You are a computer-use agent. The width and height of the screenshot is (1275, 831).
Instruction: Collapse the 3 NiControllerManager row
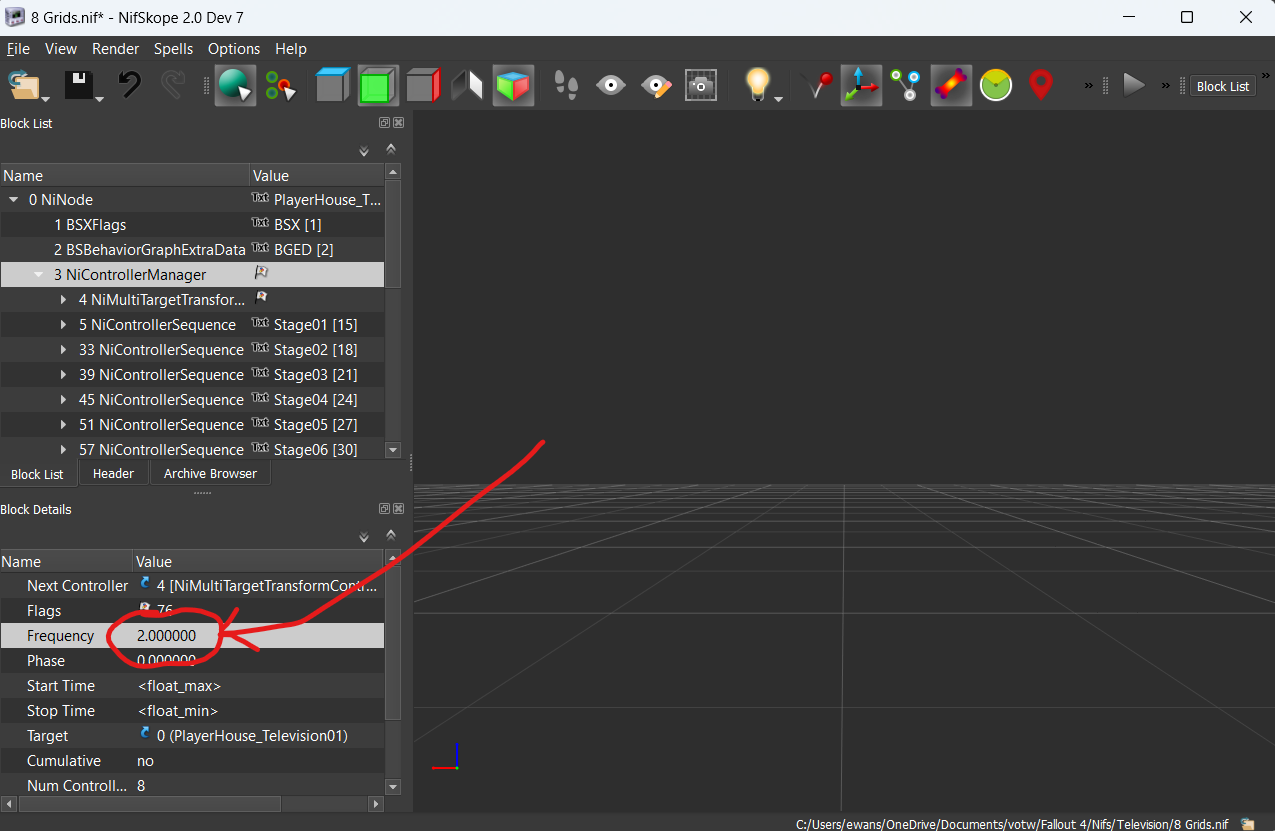(x=39, y=275)
